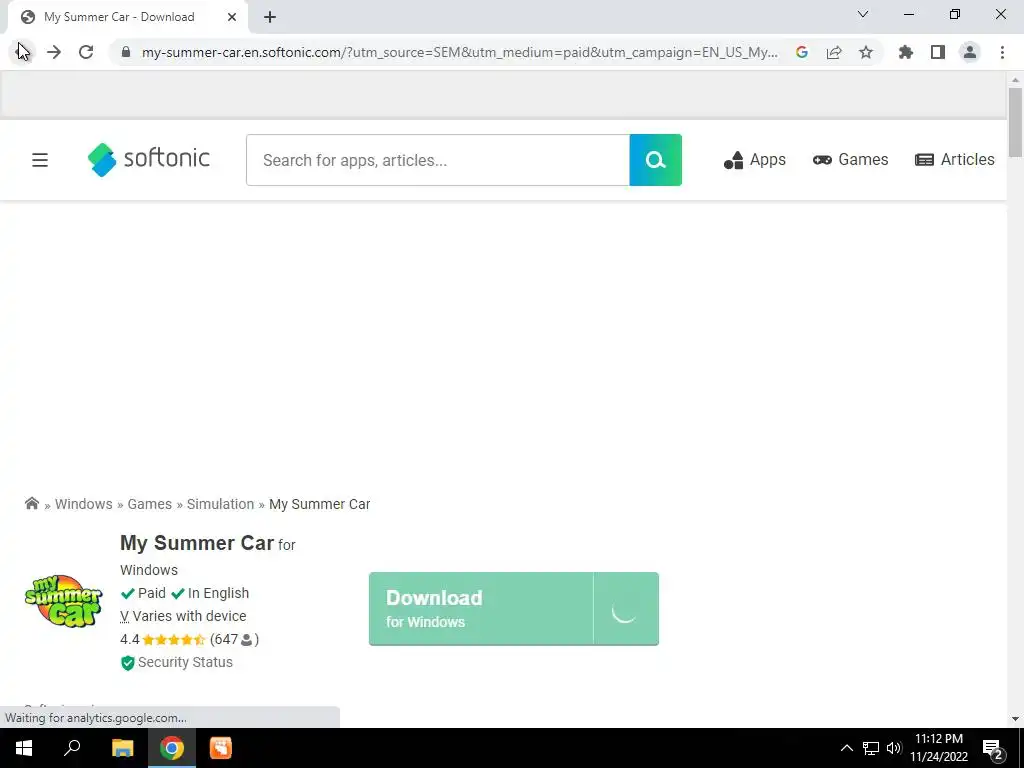This screenshot has height=768, width=1024.
Task: Open the Softonic hamburger menu
Action: (x=40, y=160)
